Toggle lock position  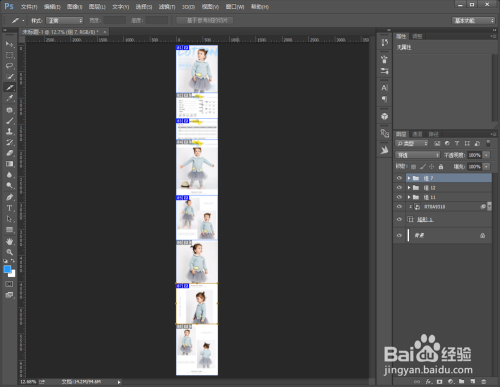coord(432,166)
